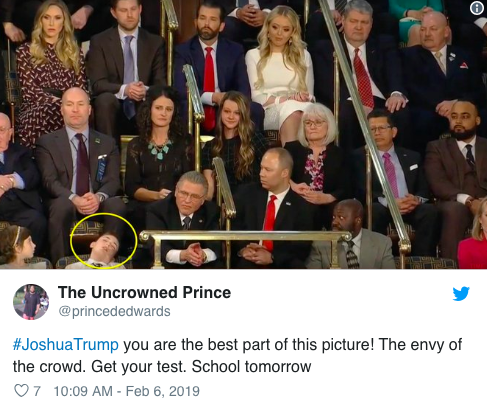
Task: Click the white-haired woman with glasses
Action: tap(316, 150)
